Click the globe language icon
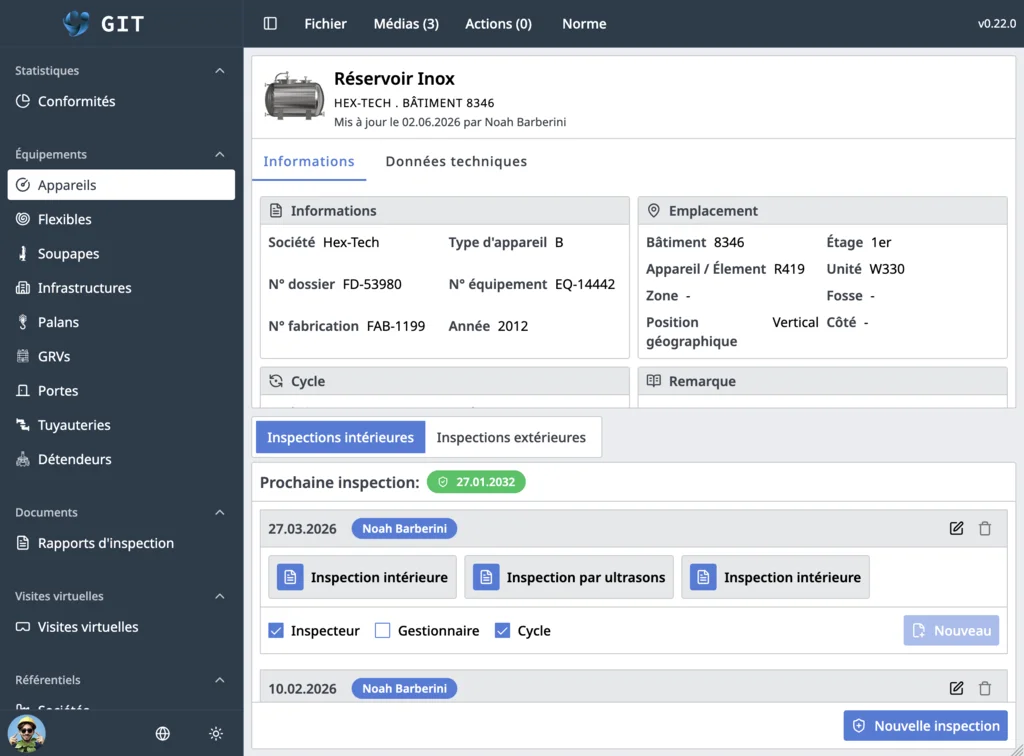Viewport: 1024px width, 756px height. coord(163,733)
